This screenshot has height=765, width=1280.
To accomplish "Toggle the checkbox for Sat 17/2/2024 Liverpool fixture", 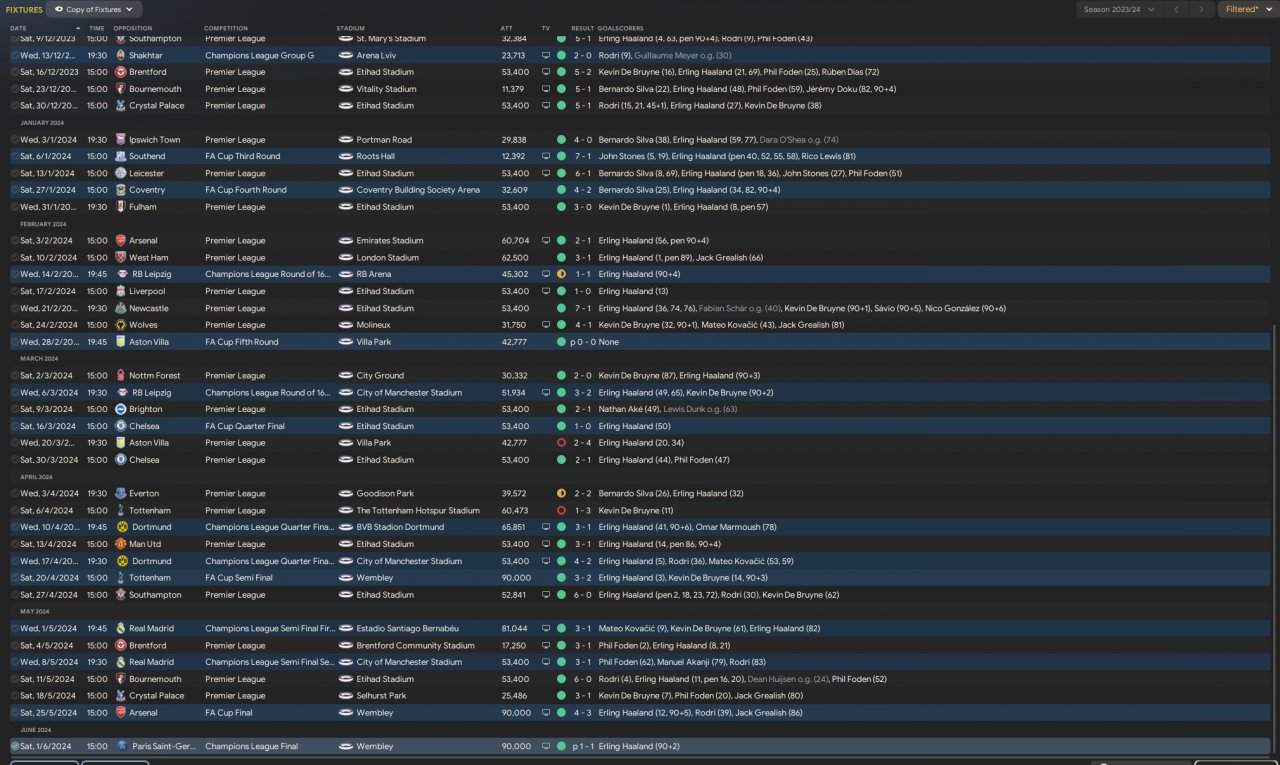I will pos(15,291).
